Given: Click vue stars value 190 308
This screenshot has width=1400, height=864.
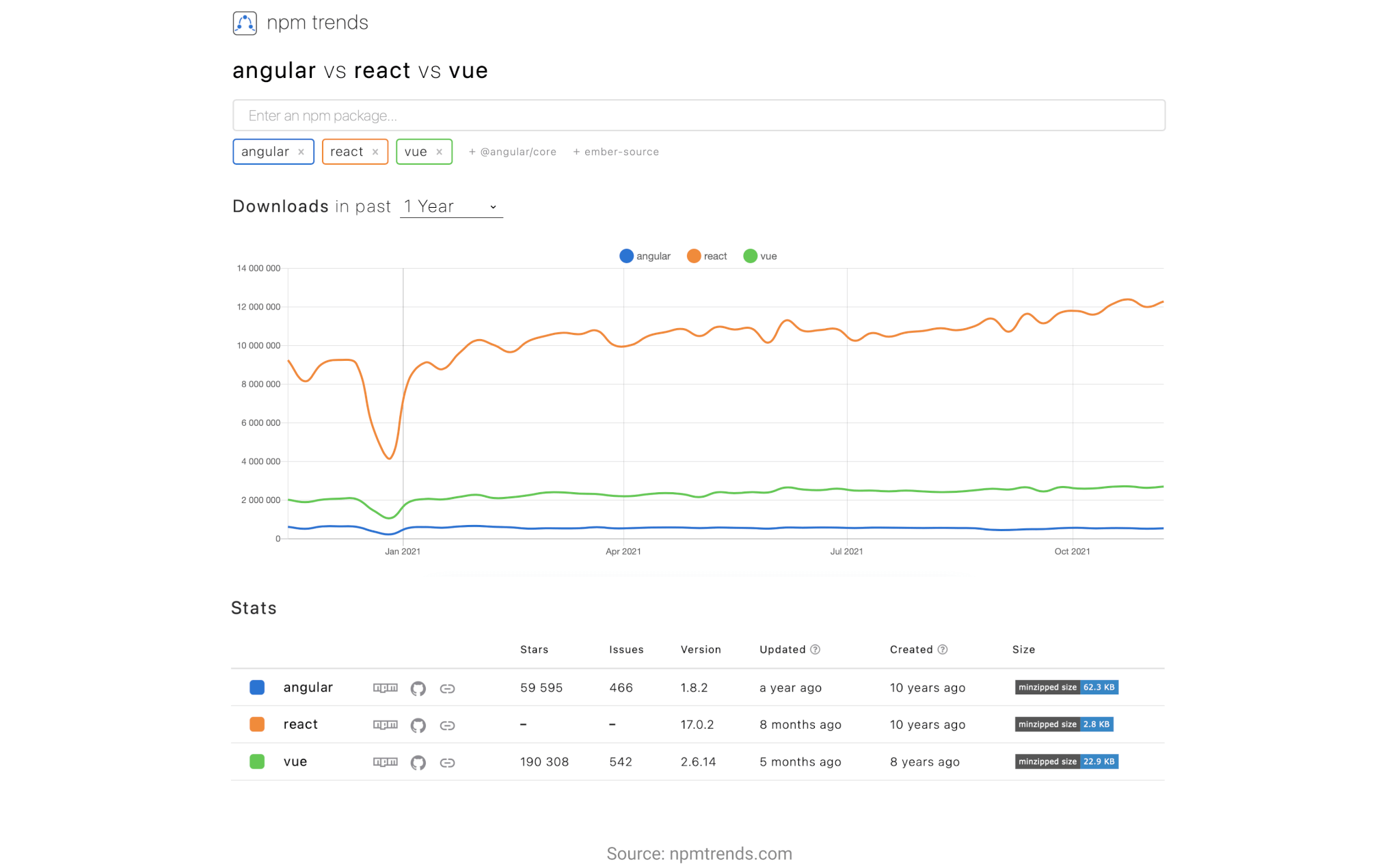Looking at the screenshot, I should (544, 761).
